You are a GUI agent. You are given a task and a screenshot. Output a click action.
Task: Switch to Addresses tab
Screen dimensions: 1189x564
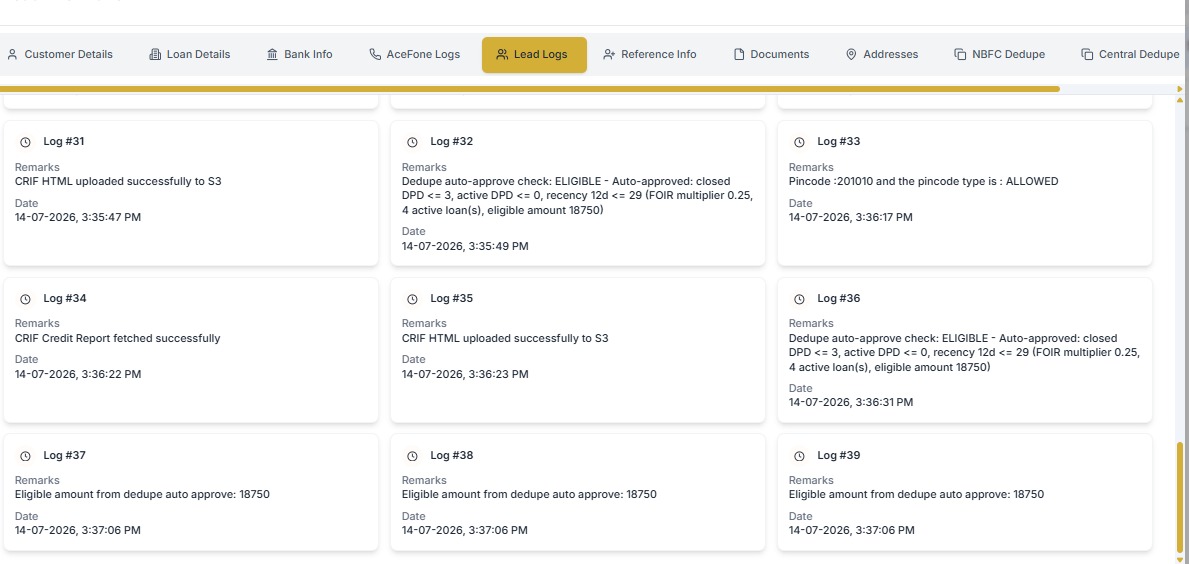[882, 55]
